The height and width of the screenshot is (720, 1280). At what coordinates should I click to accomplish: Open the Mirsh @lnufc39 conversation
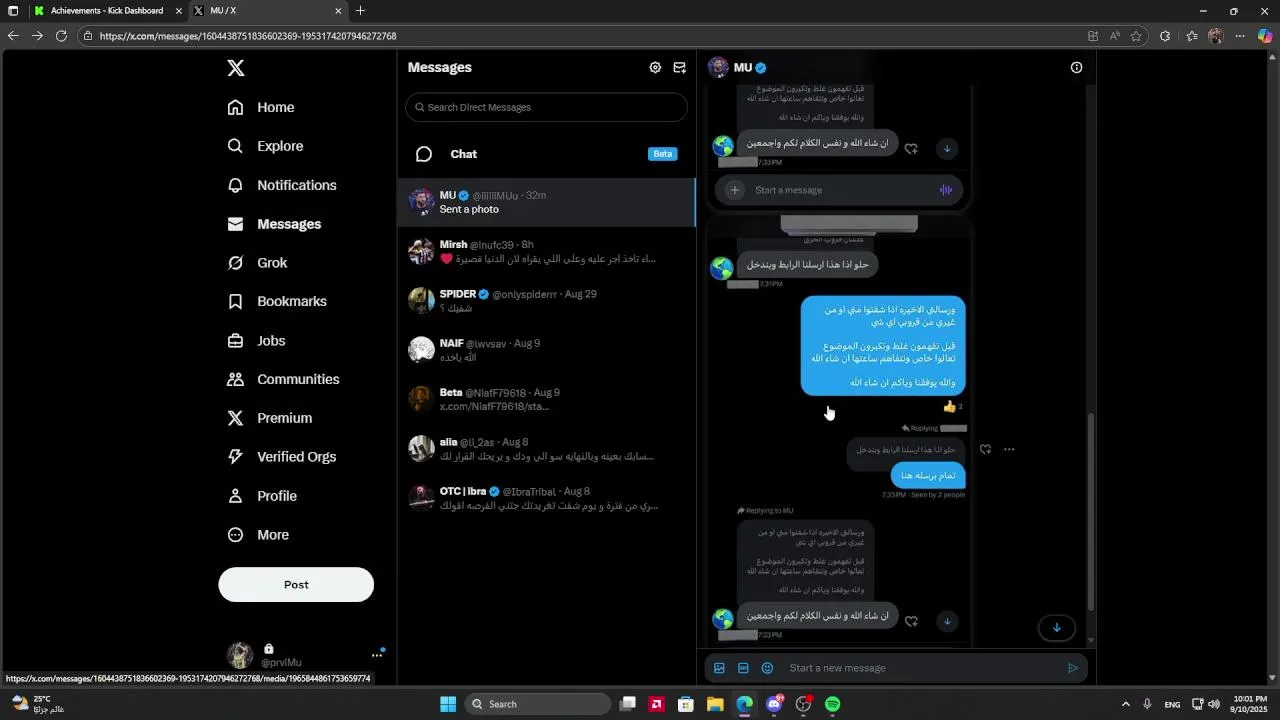tap(546, 252)
